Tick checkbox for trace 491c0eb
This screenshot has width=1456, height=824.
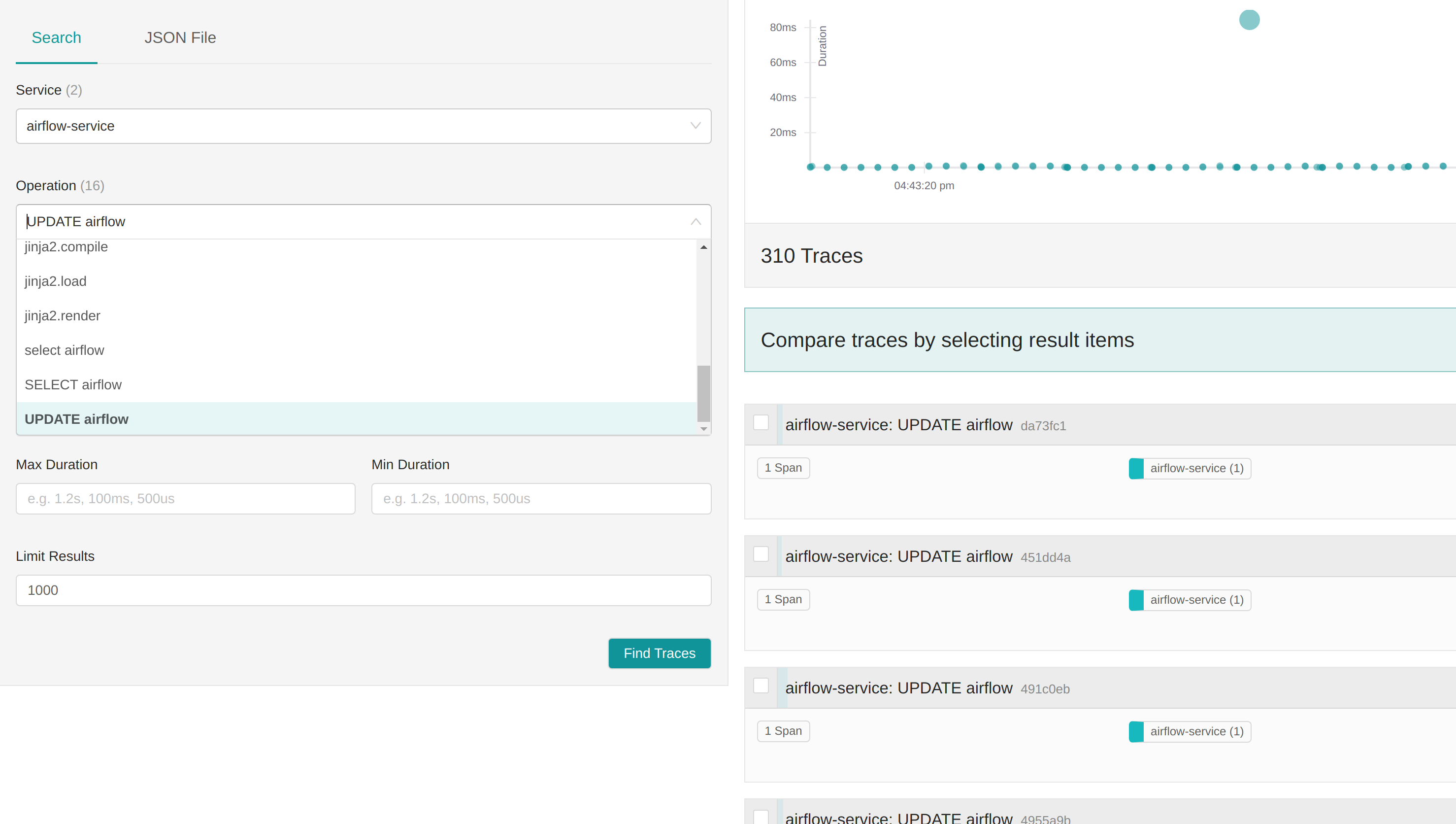pos(761,686)
